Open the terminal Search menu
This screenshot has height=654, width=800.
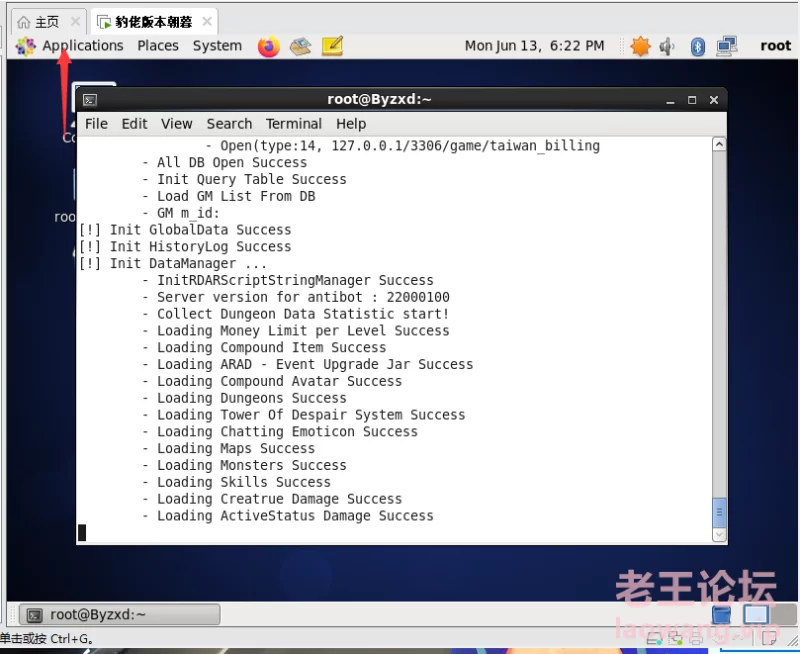point(229,124)
